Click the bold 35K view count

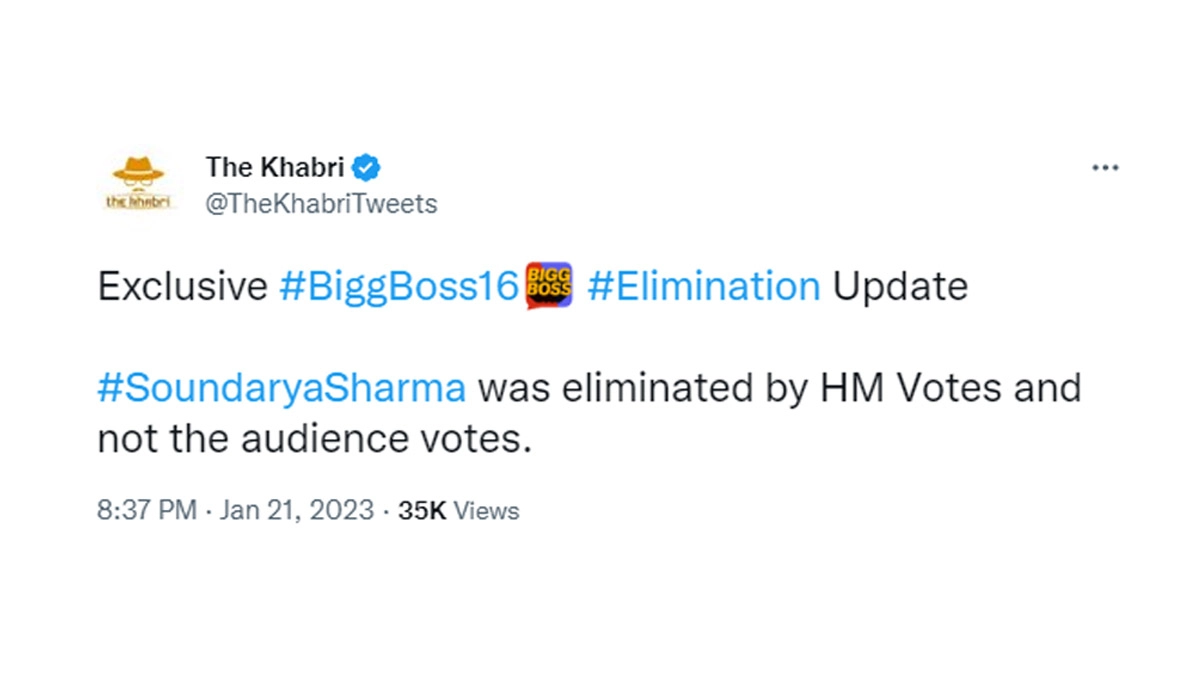[x=421, y=511]
